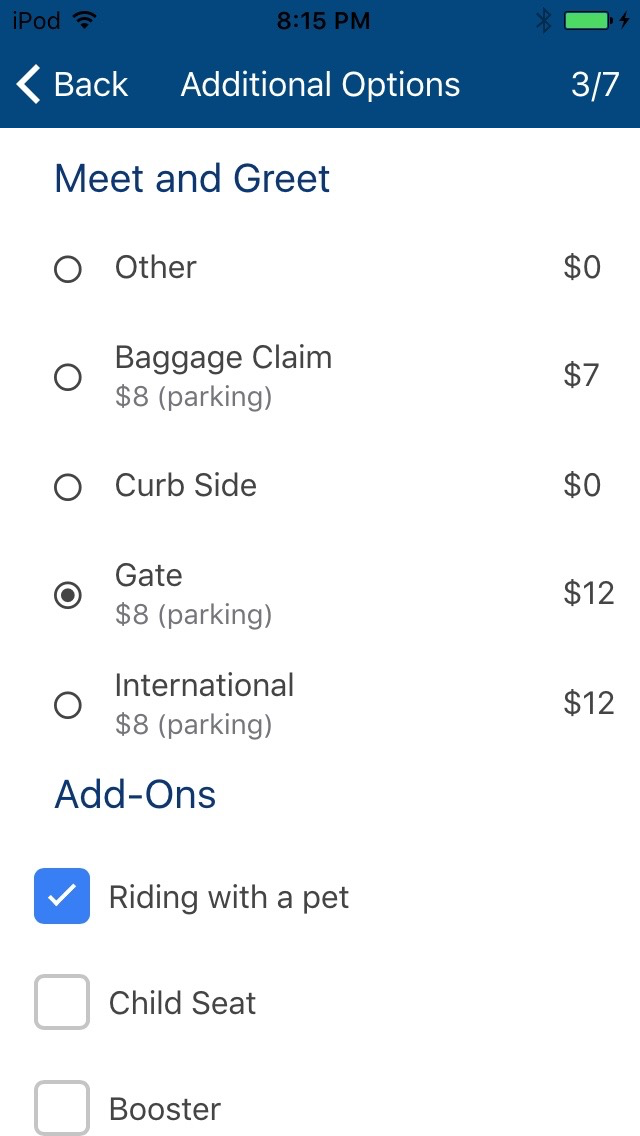Image resolution: width=640 pixels, height=1136 pixels.
Task: Select the Gate radio button
Action: (68, 596)
